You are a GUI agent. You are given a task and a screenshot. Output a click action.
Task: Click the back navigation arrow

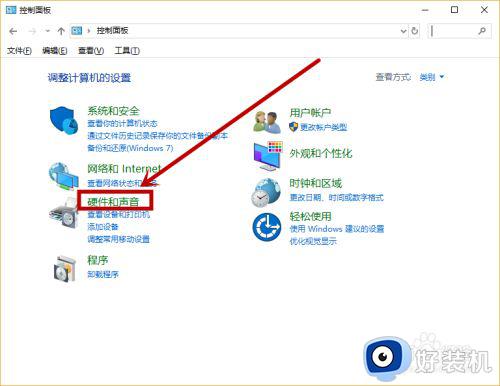13,31
